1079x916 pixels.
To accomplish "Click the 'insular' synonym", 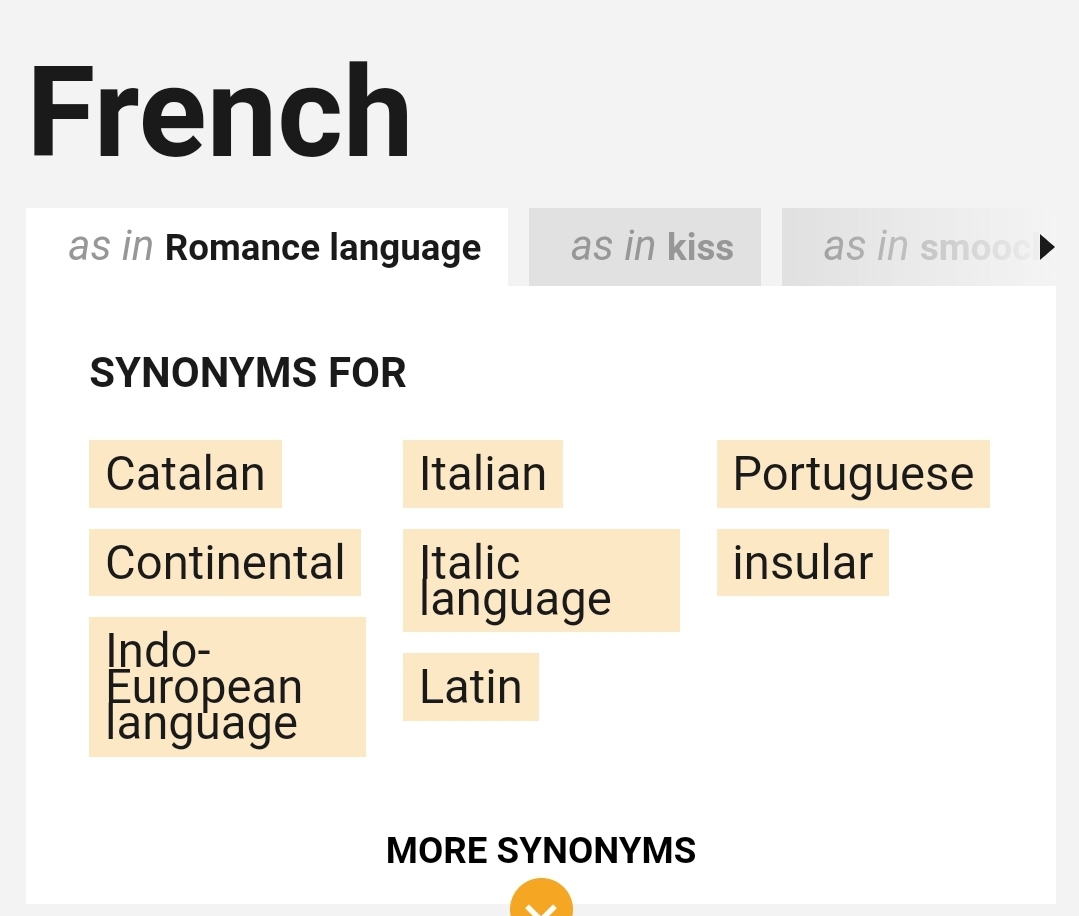I will pos(803,562).
